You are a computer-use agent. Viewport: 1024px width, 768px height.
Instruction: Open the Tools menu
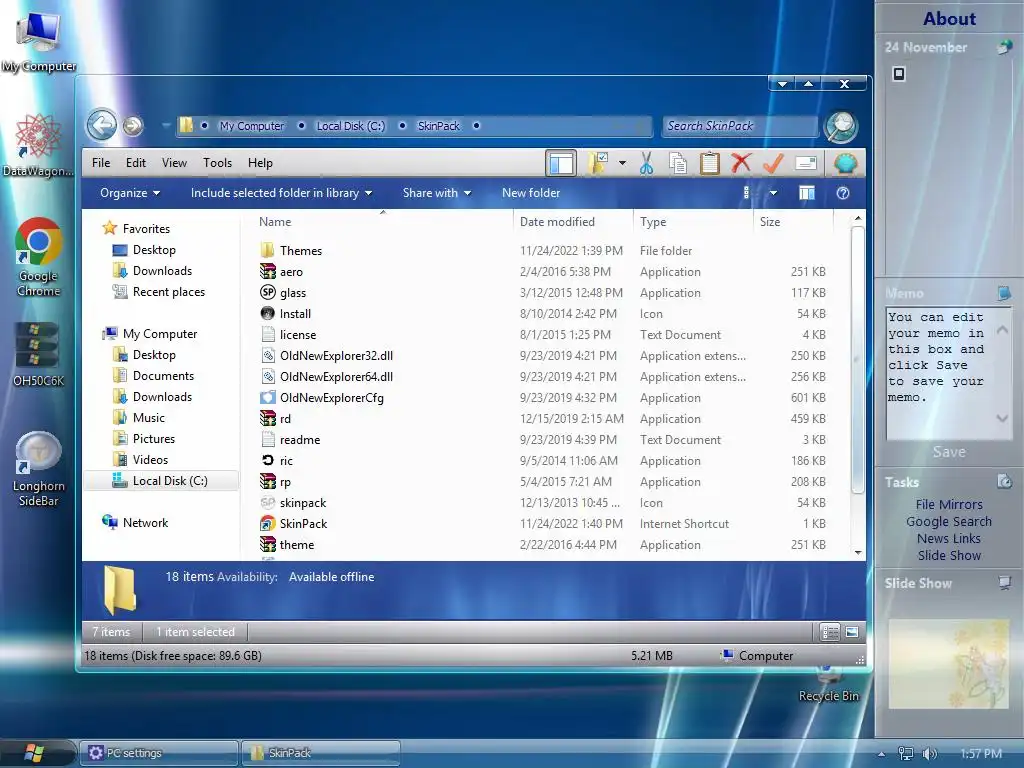tap(217, 163)
